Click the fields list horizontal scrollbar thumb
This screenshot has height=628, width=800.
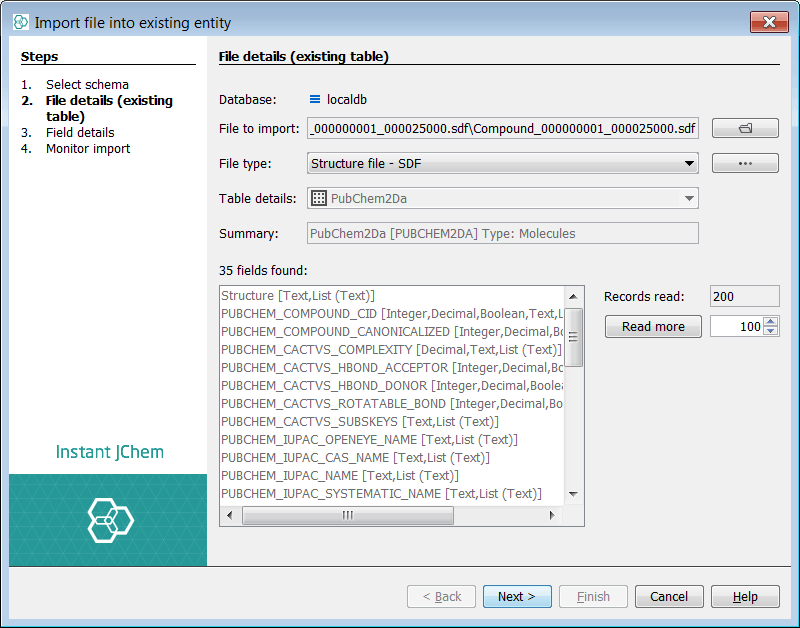[x=347, y=515]
